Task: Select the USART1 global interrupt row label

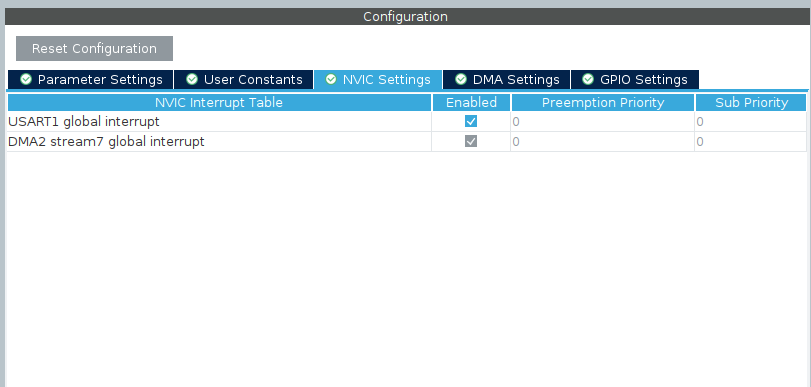Action: click(84, 122)
